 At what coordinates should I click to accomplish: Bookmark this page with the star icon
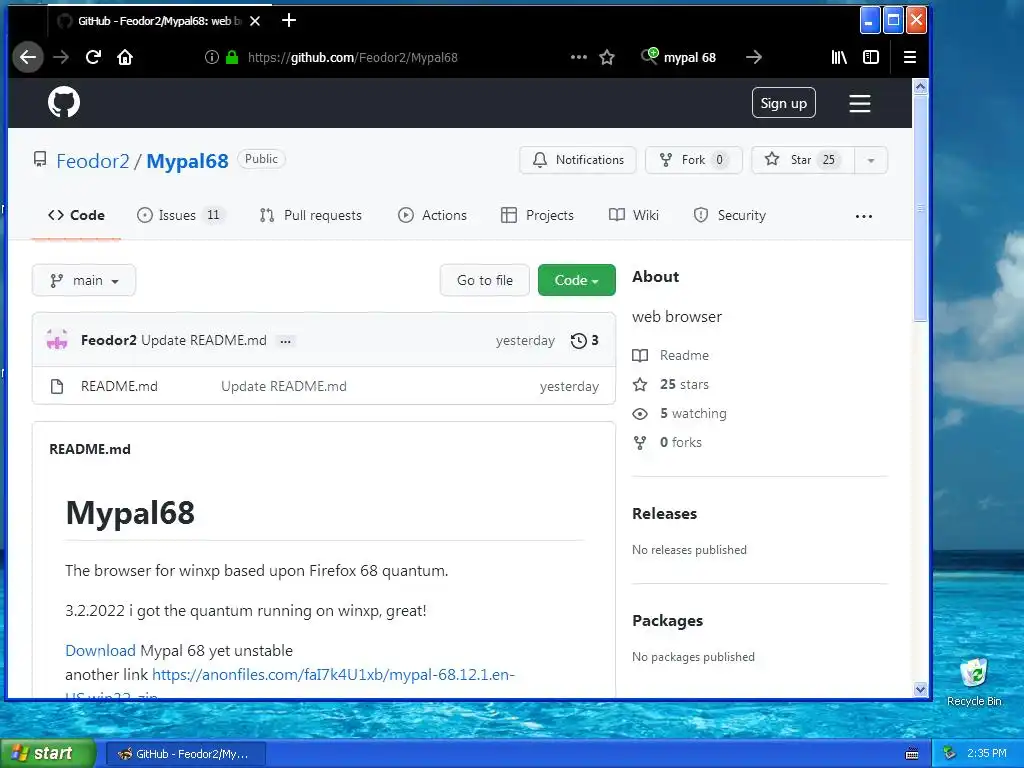pos(607,57)
